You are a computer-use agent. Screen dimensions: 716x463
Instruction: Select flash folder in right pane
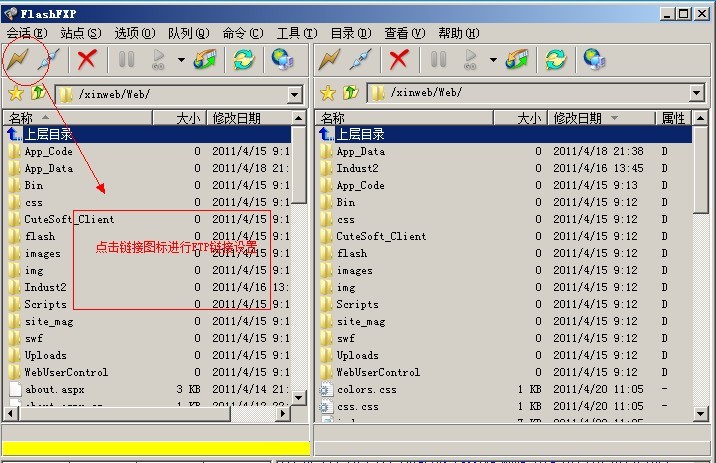[504, 253]
